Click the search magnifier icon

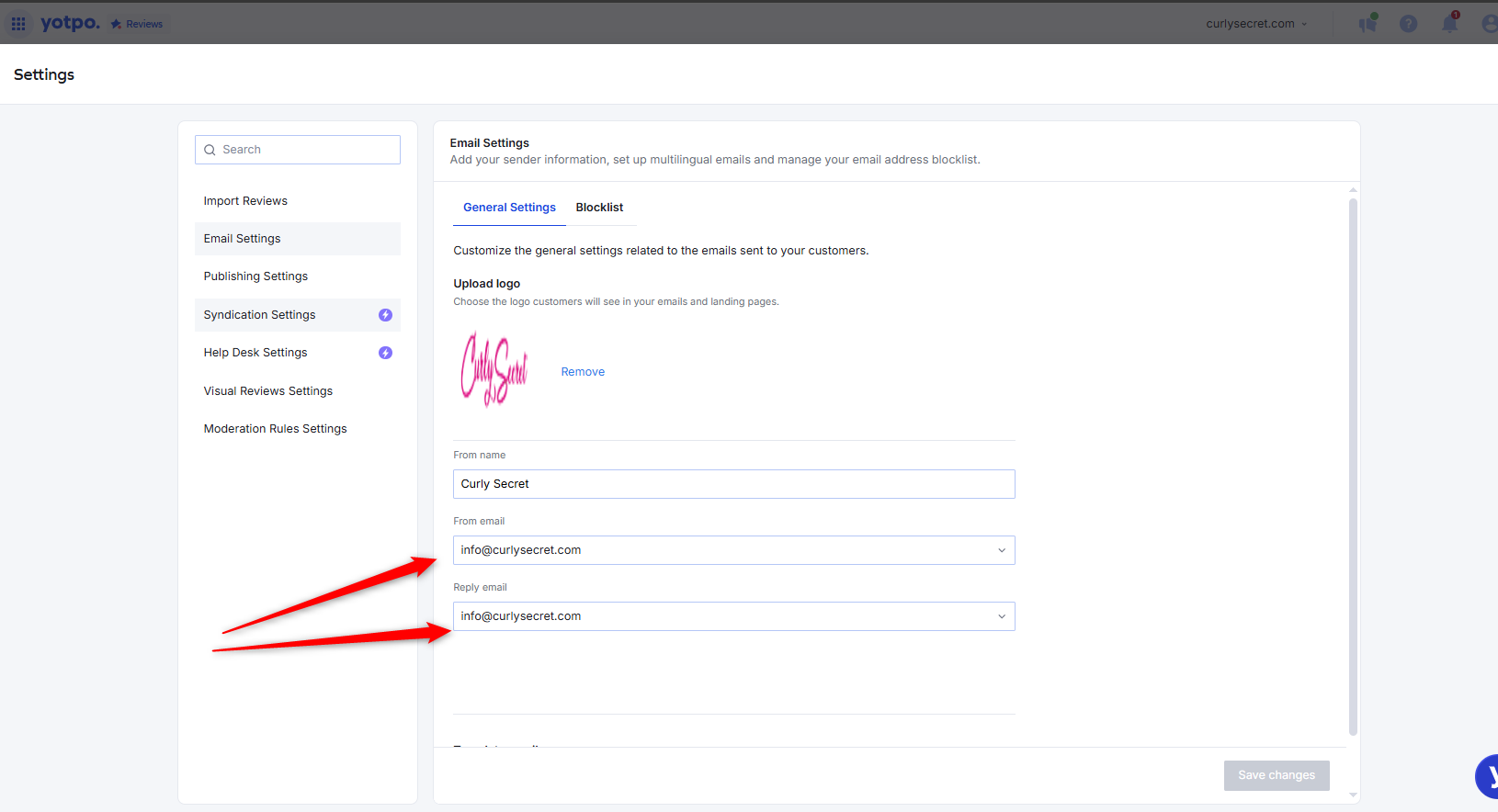coord(210,150)
